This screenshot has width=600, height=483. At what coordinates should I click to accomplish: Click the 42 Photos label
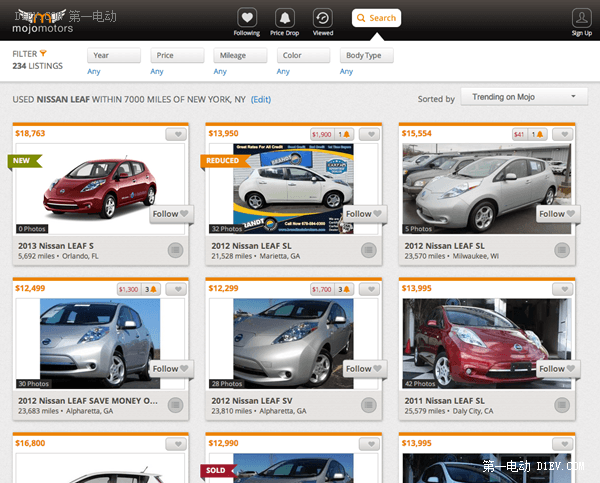[420, 384]
